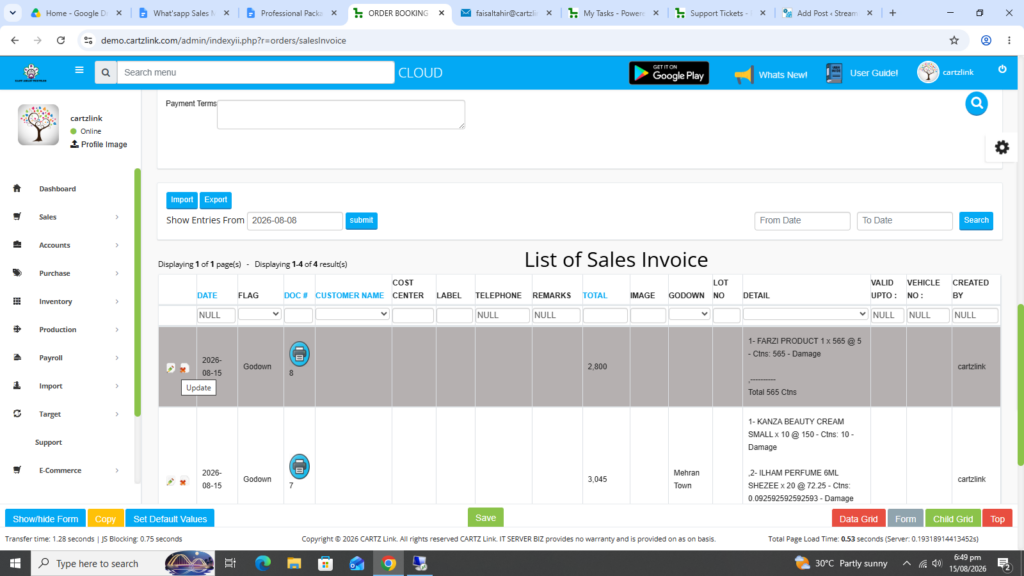Open File Explorer from taskbar
The image size is (1024, 576).
coord(294,563)
